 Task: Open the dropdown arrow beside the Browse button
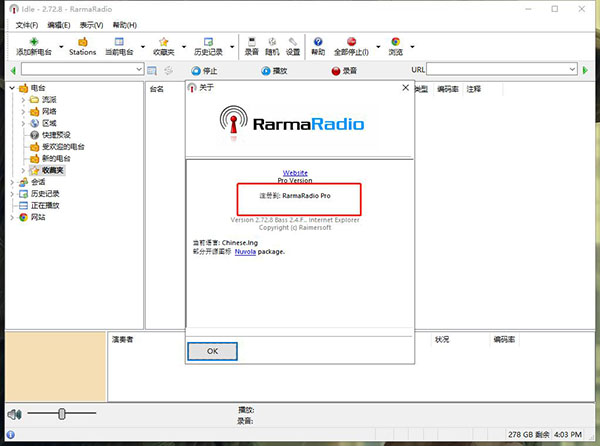[412, 47]
